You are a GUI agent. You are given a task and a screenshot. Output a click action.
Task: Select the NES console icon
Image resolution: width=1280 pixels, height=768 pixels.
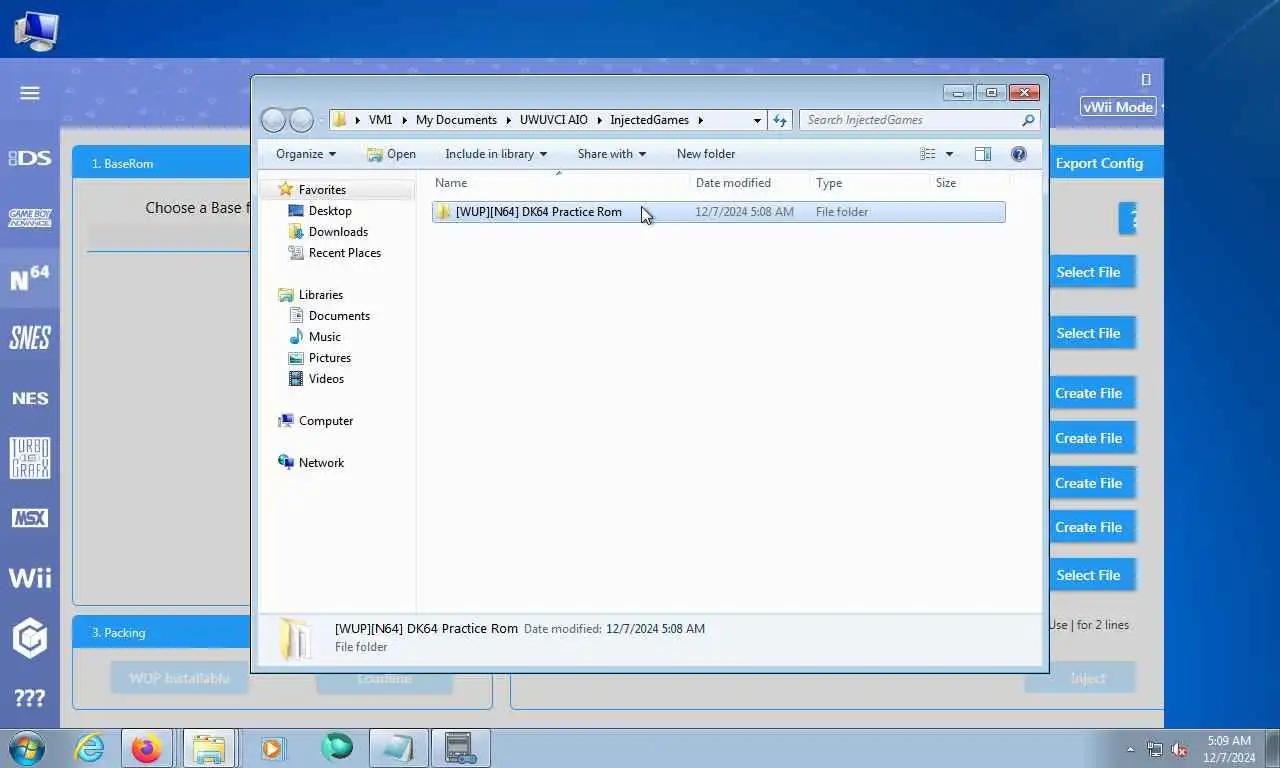pos(30,398)
